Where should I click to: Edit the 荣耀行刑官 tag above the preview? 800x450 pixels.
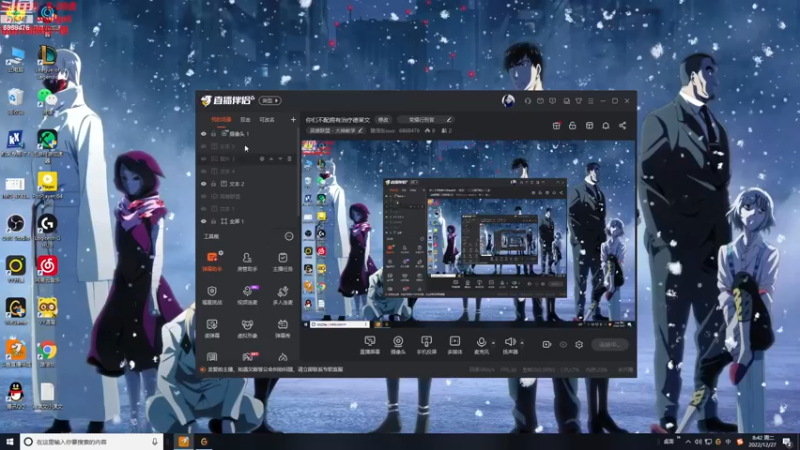(425, 120)
